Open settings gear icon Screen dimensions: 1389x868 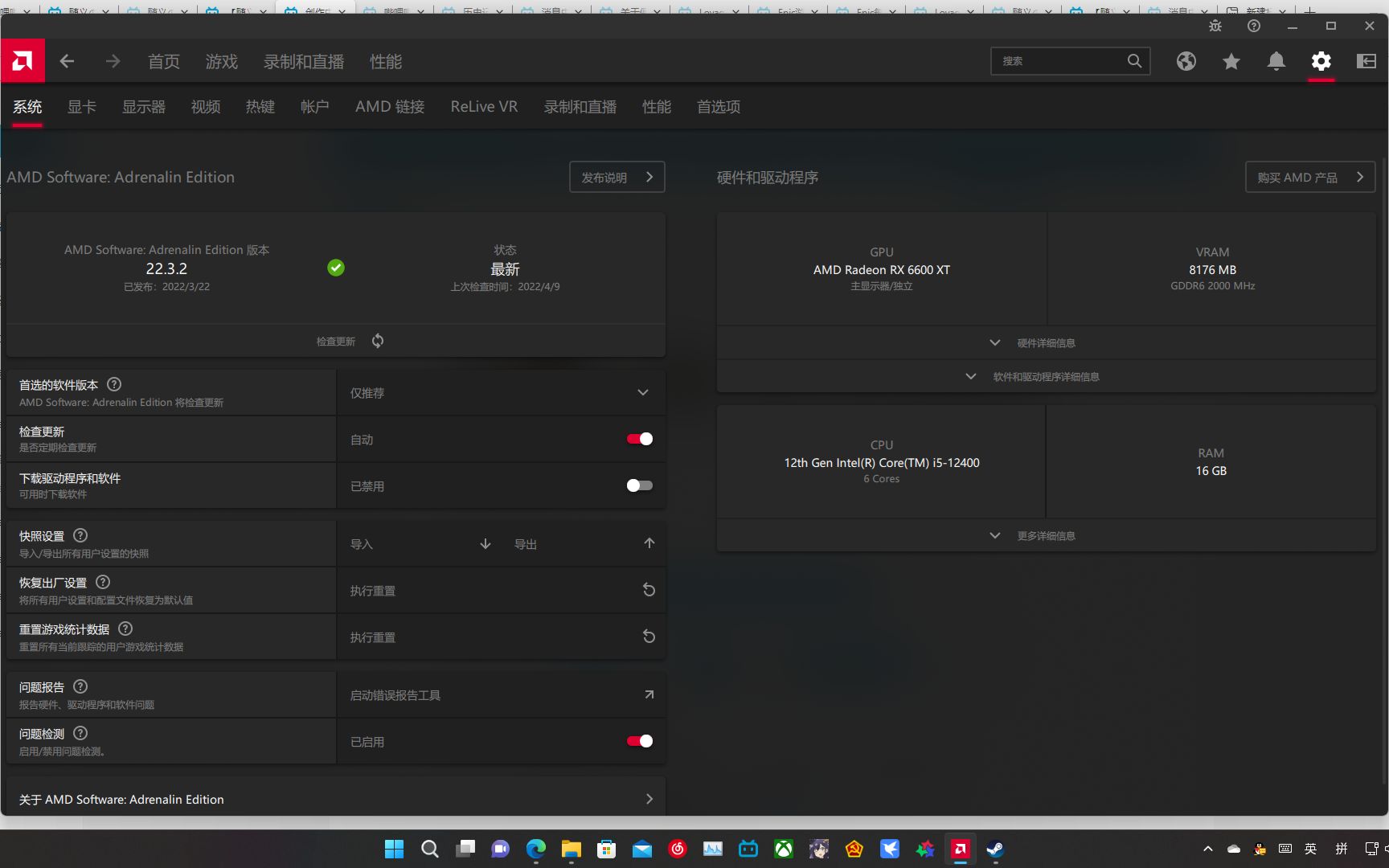[x=1321, y=61]
